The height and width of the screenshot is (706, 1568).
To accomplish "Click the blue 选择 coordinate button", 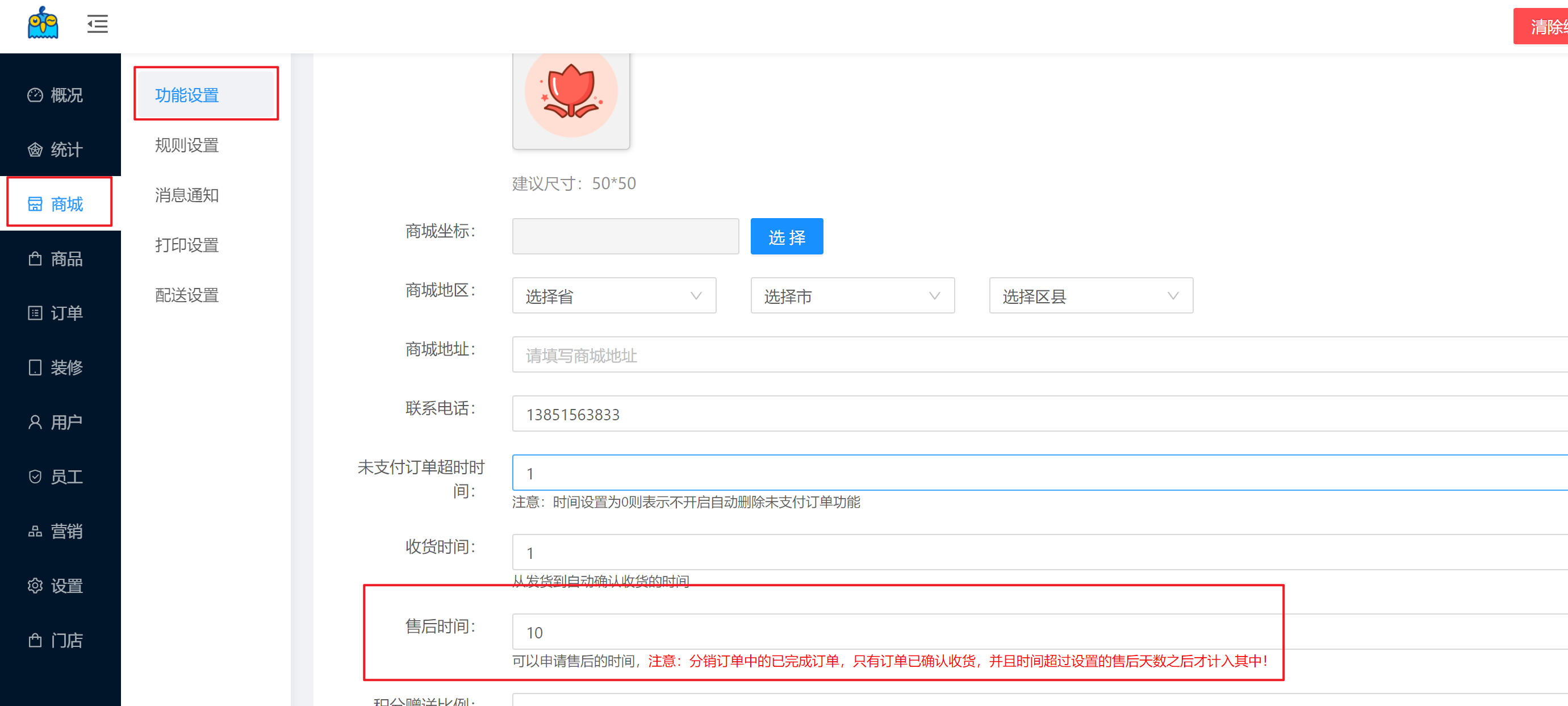I will (787, 237).
